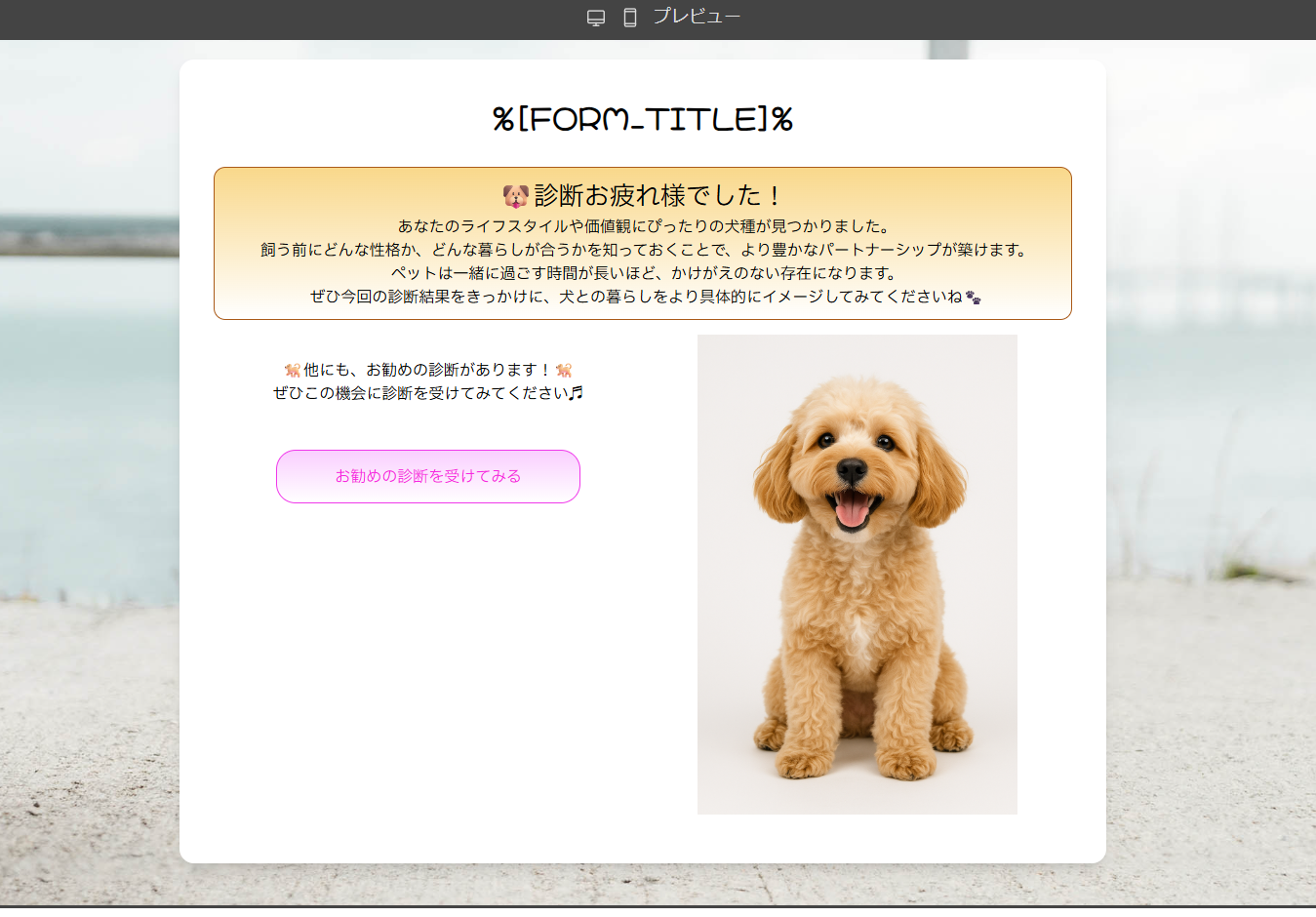1316x917 pixels.
Task: Select the yellow gradient message box
Action: pyautogui.click(x=642, y=243)
